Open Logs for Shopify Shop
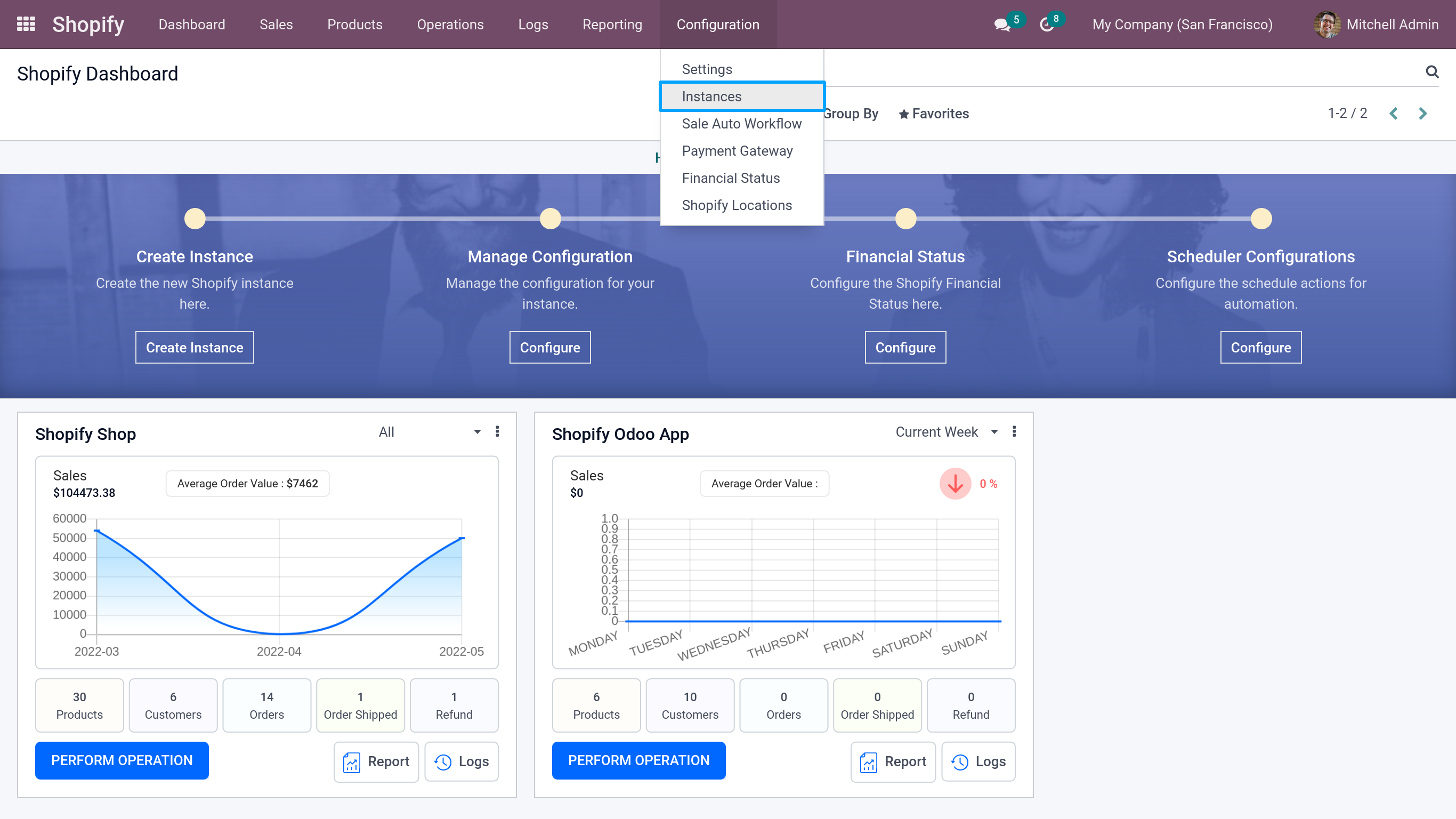 [x=462, y=762]
